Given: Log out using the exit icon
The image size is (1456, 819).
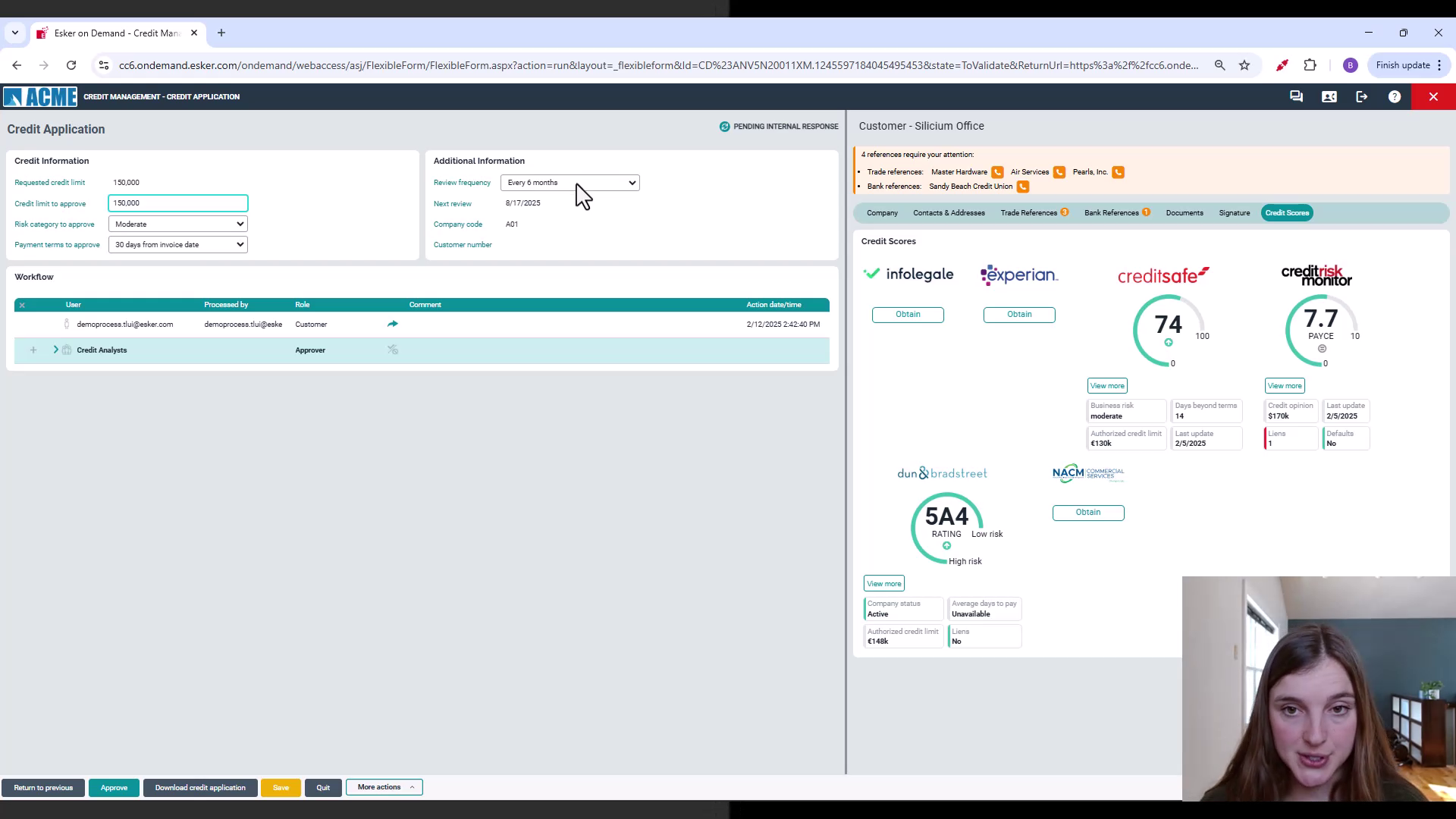Looking at the screenshot, I should [1362, 96].
